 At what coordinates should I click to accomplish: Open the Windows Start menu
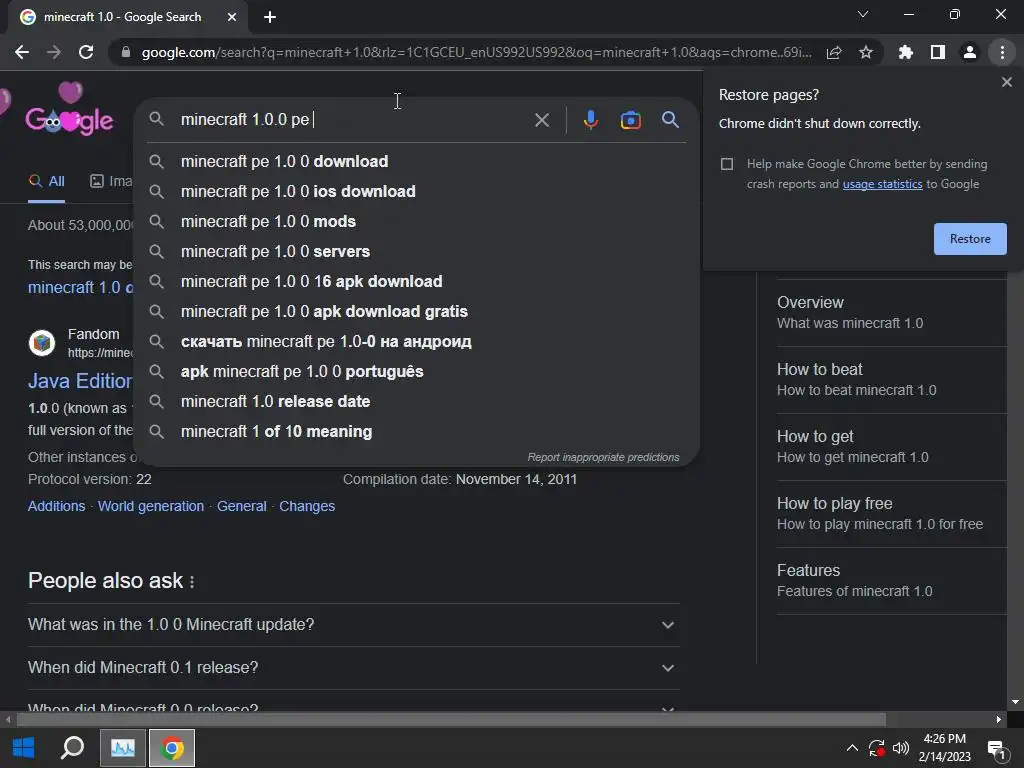pyautogui.click(x=24, y=748)
